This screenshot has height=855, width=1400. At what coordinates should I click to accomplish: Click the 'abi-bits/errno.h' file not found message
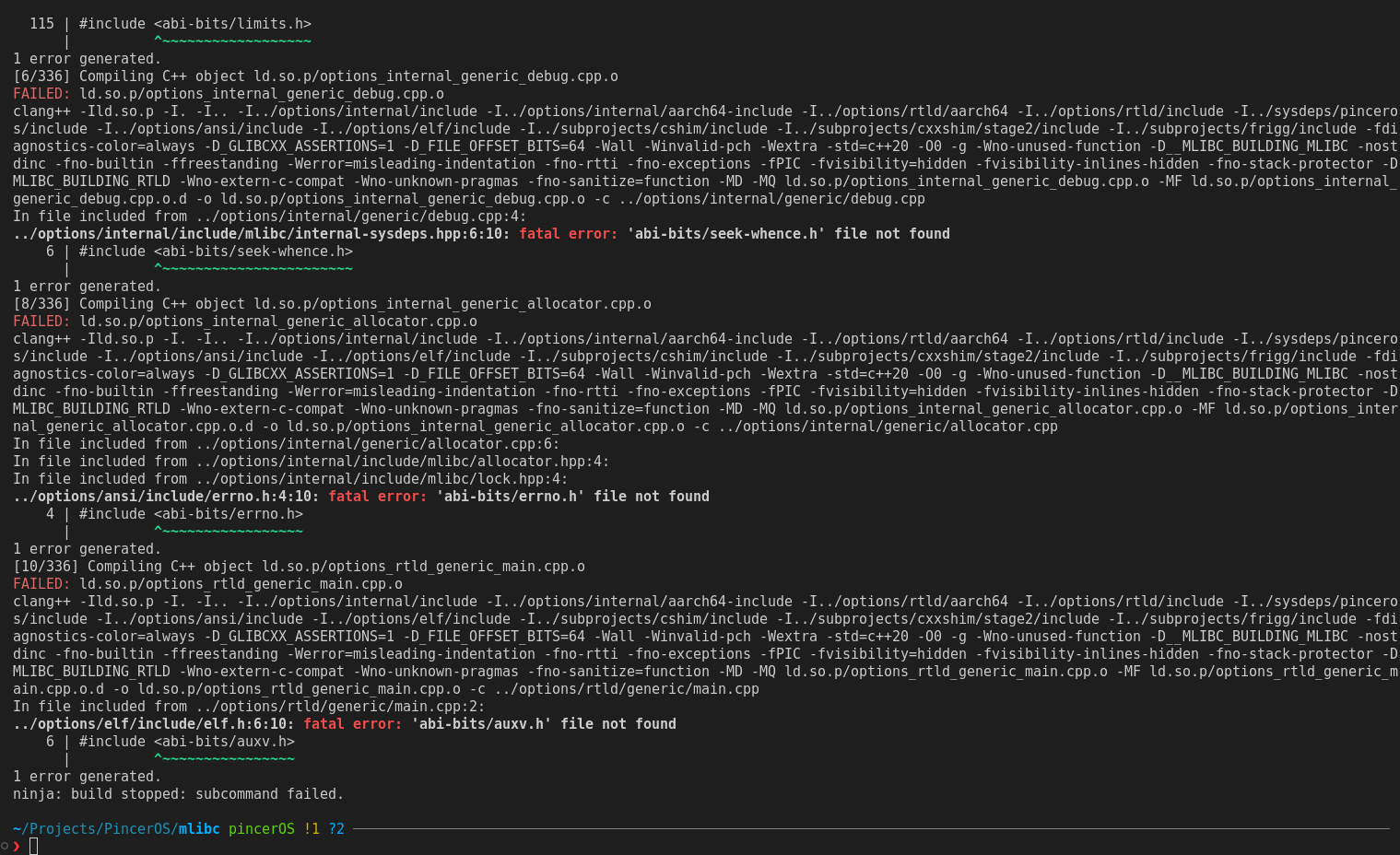572,497
